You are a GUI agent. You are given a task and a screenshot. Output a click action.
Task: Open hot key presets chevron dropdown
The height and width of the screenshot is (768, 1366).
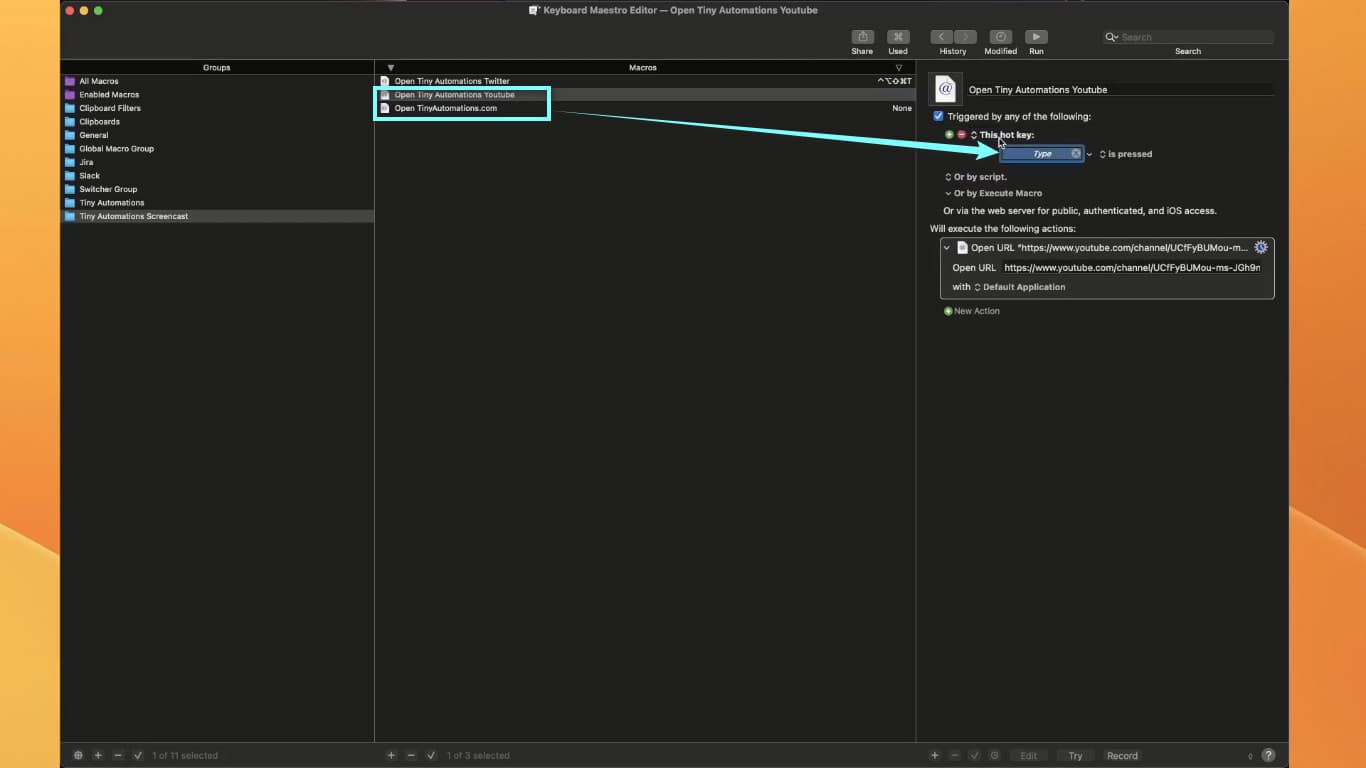tap(1090, 154)
